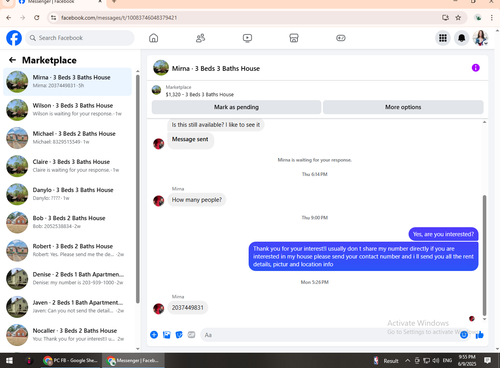
Task: Open the Chrome three-dot menu
Action: click(492, 18)
